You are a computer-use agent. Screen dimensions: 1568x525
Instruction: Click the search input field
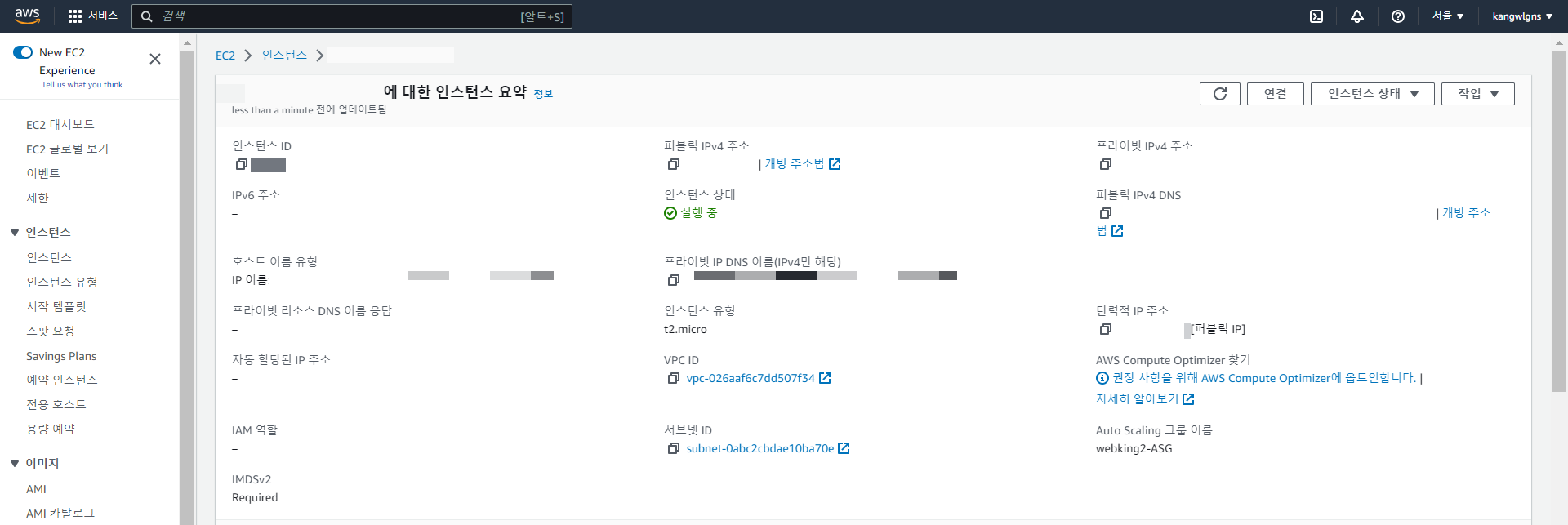[352, 16]
